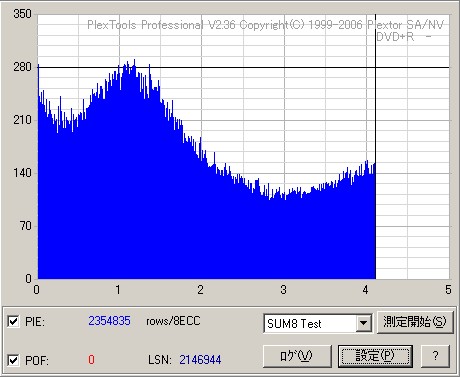Click the 140 value on the Y axis
The image size is (460, 377).
click(23, 173)
